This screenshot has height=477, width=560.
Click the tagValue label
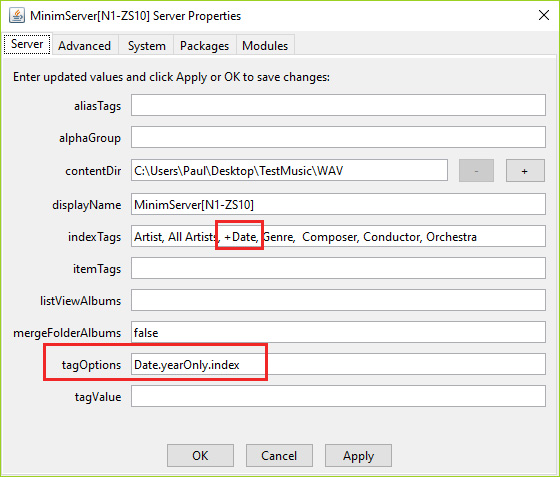point(98,397)
